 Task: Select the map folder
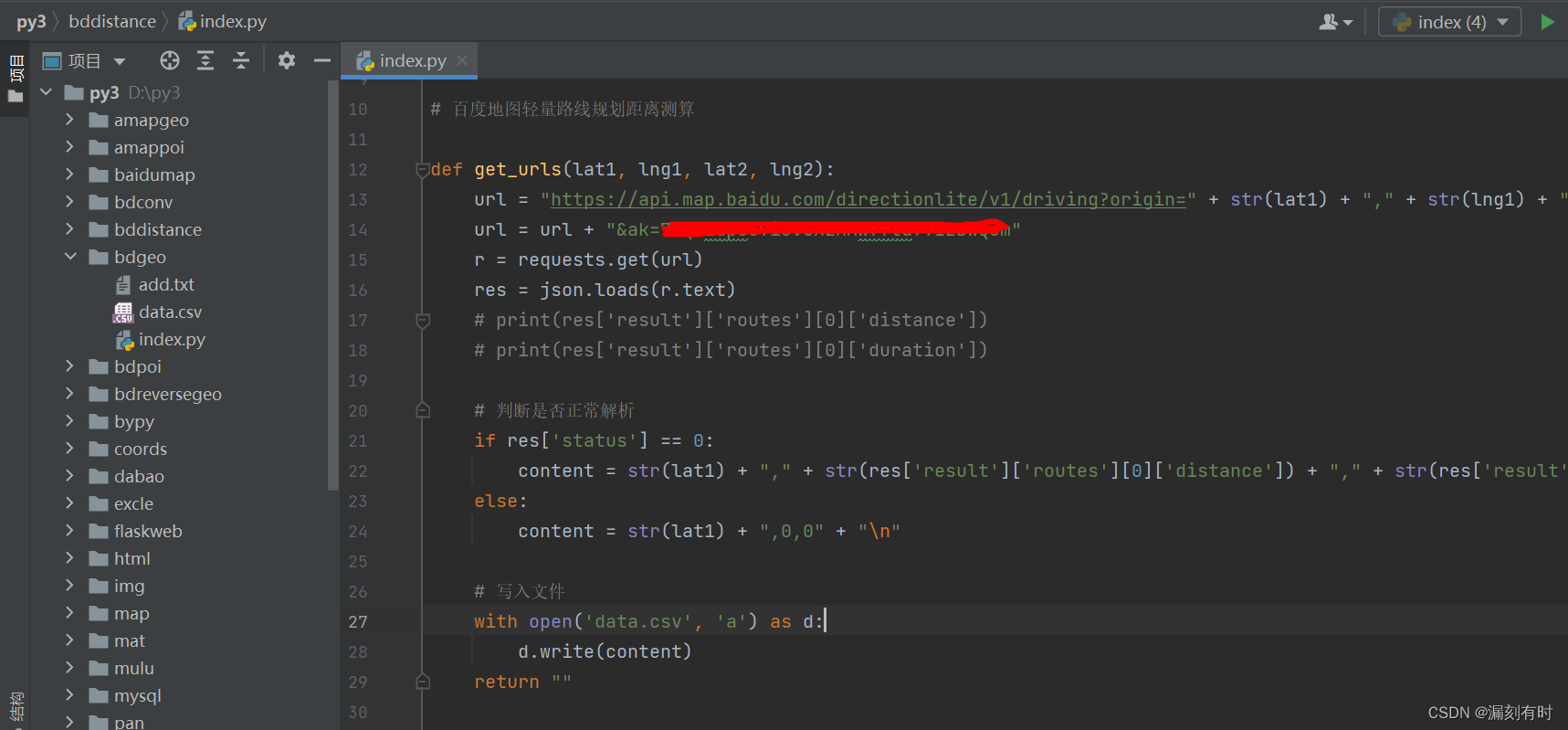tap(119, 613)
